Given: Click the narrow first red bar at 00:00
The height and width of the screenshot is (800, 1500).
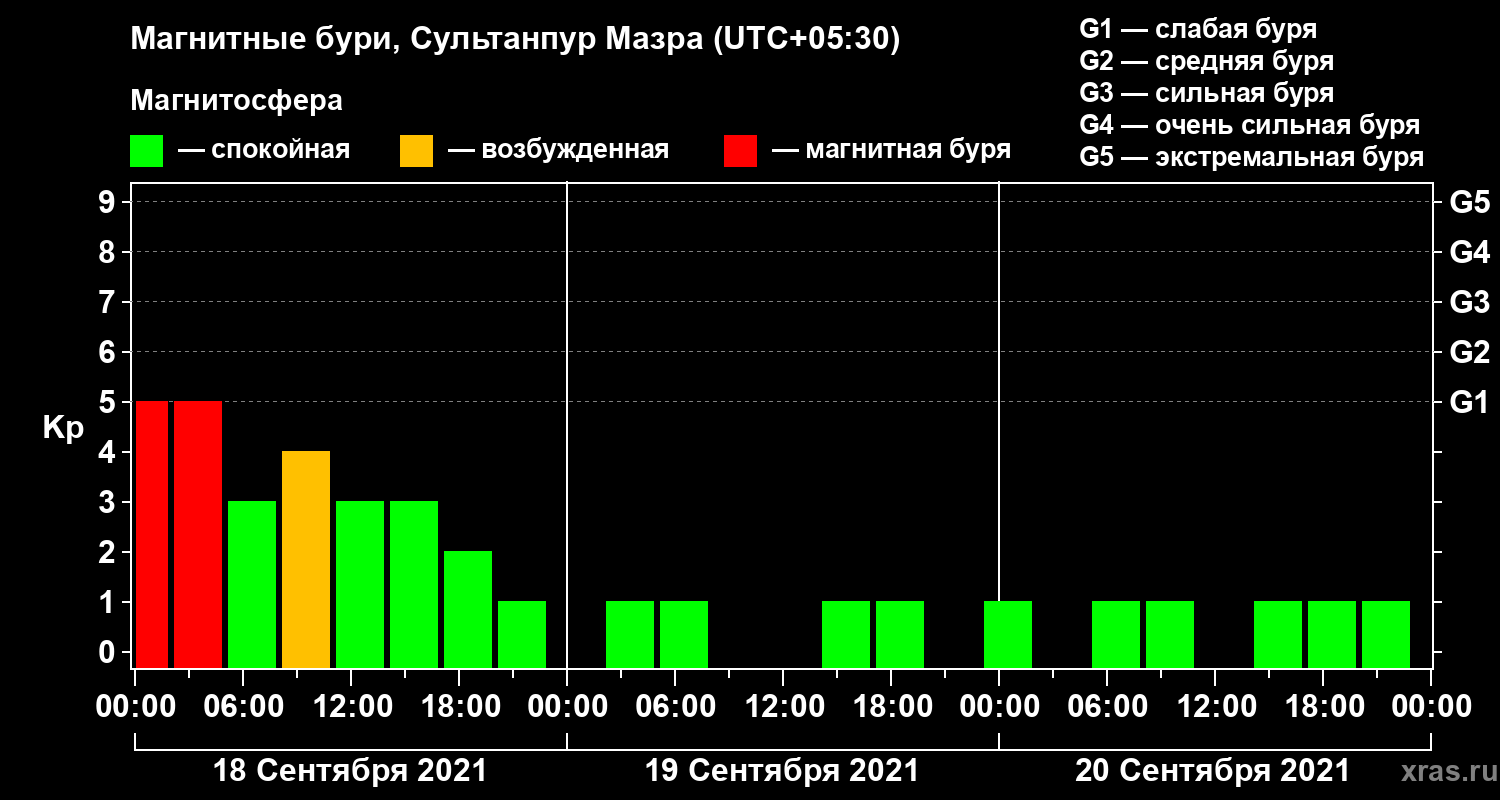Looking at the screenshot, I should pyautogui.click(x=151, y=534).
